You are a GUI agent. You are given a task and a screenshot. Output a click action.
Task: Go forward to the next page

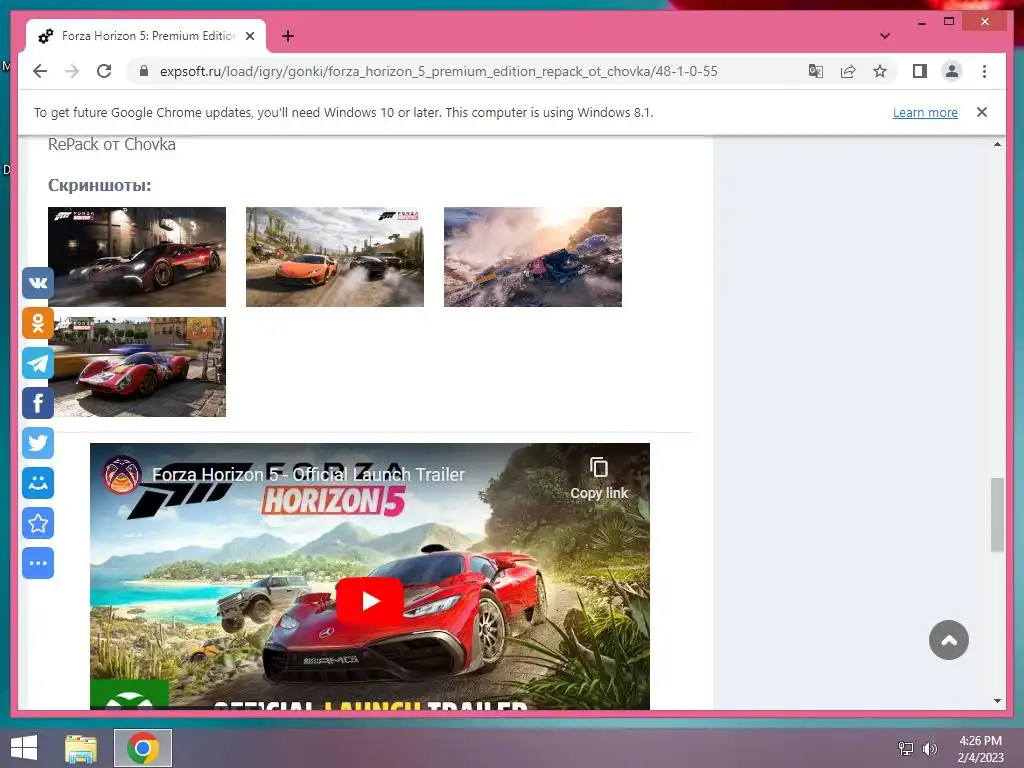coord(72,71)
